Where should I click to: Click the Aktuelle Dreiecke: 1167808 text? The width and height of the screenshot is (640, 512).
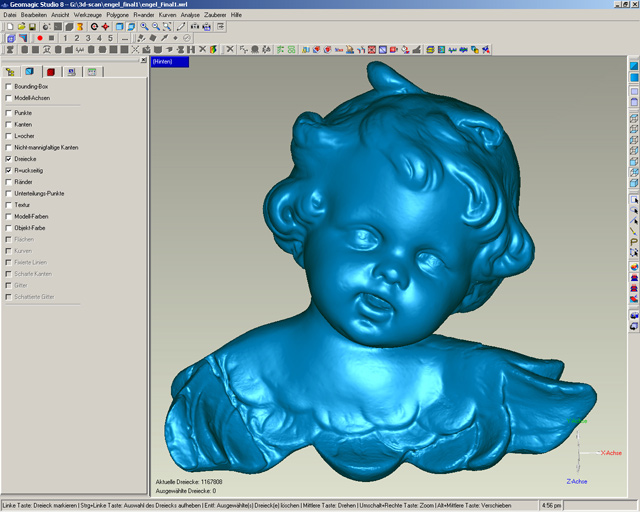tap(189, 482)
